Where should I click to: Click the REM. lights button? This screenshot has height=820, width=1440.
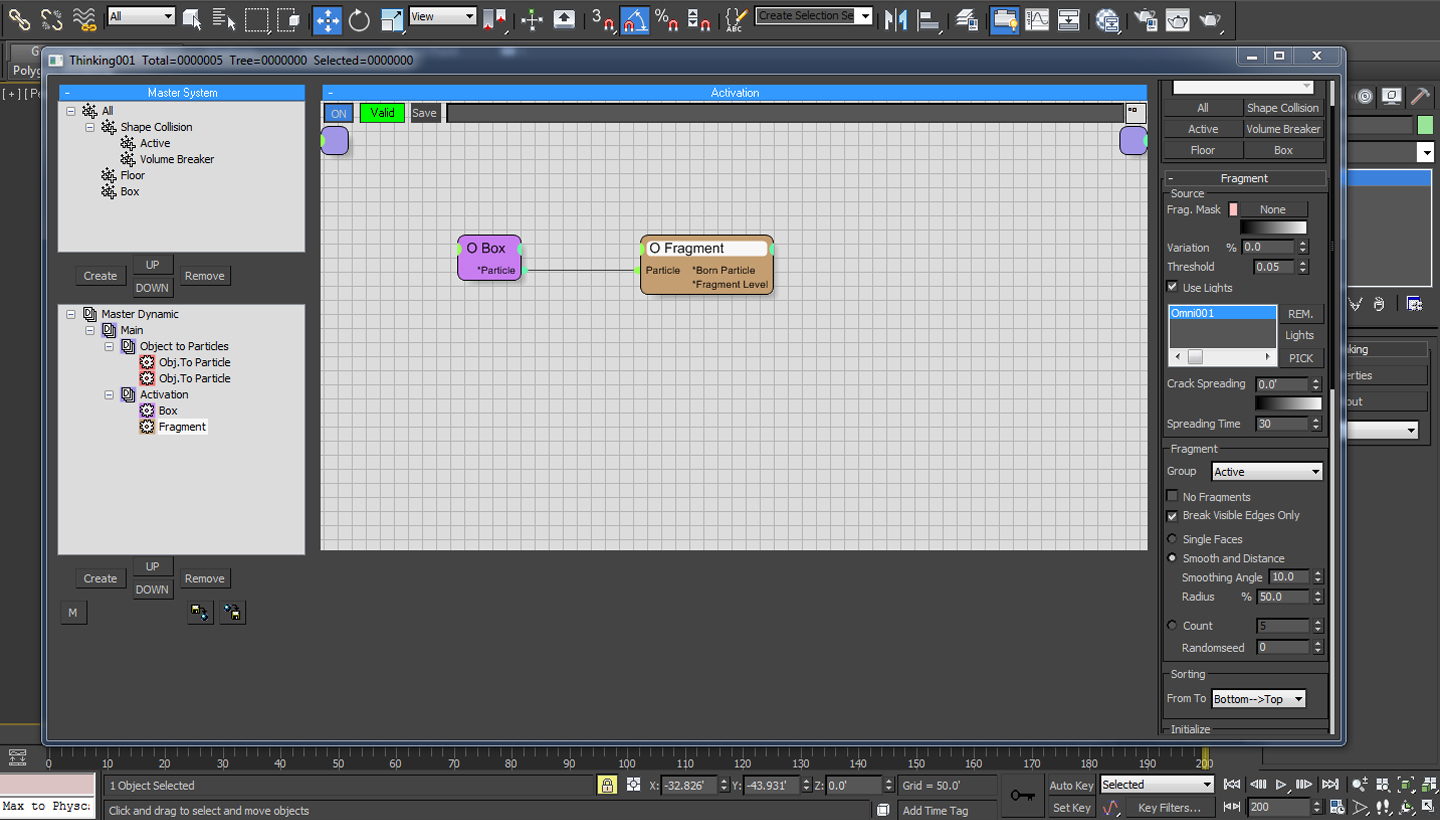(1301, 314)
